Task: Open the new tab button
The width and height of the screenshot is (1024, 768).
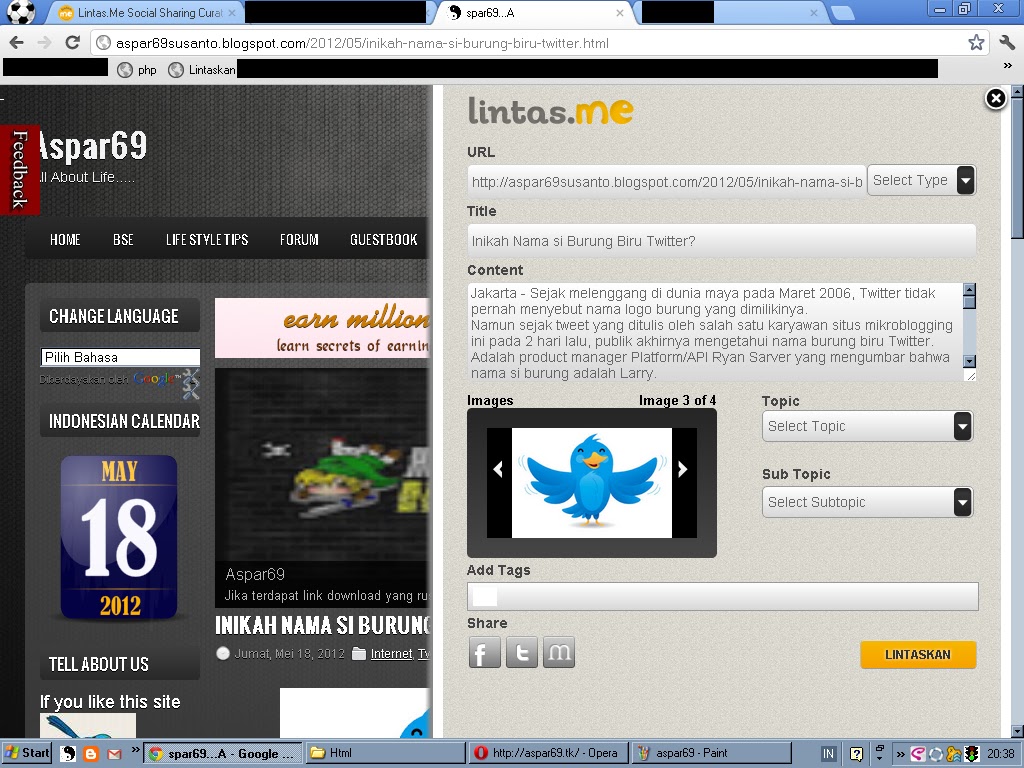Action: tap(843, 13)
